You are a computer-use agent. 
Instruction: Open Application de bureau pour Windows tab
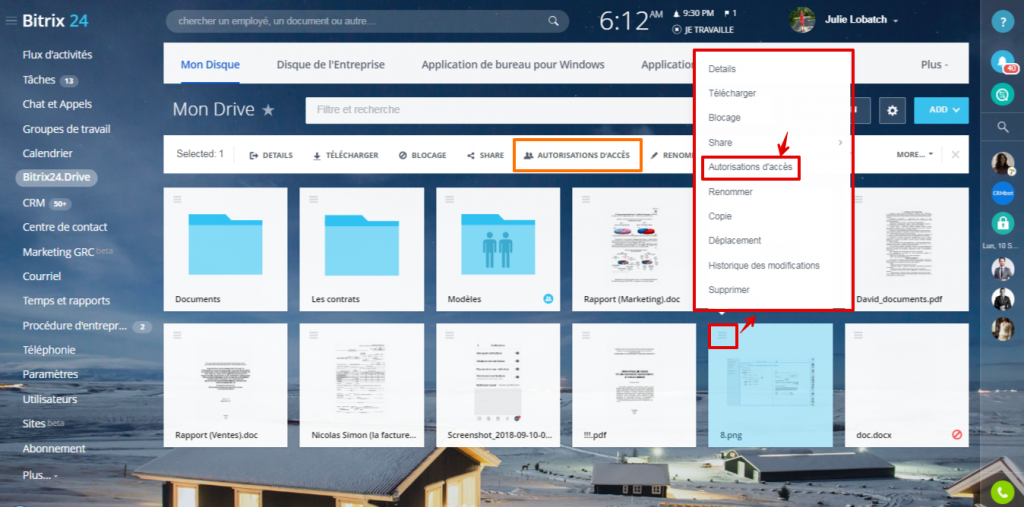coord(513,65)
